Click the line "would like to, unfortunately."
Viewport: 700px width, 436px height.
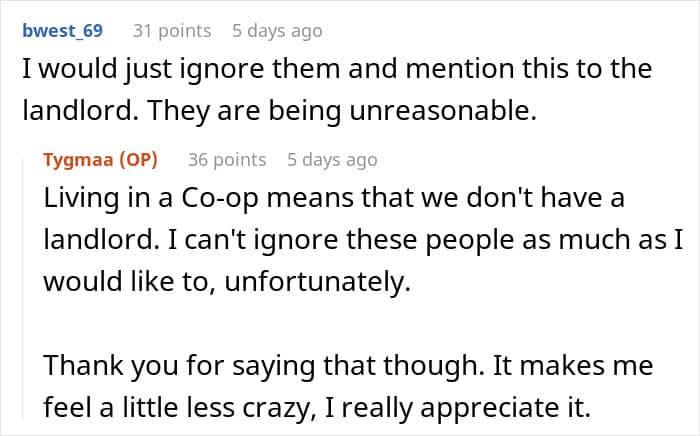coord(227,284)
